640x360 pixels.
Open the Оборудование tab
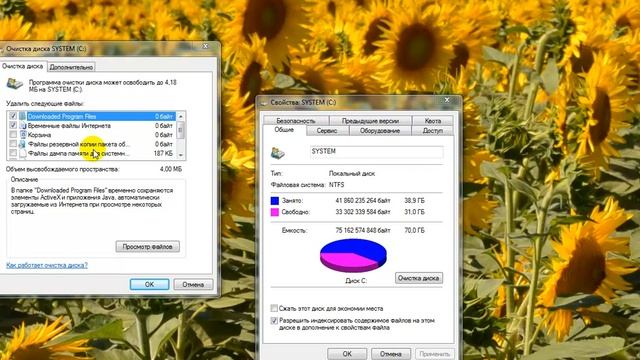tap(380, 131)
